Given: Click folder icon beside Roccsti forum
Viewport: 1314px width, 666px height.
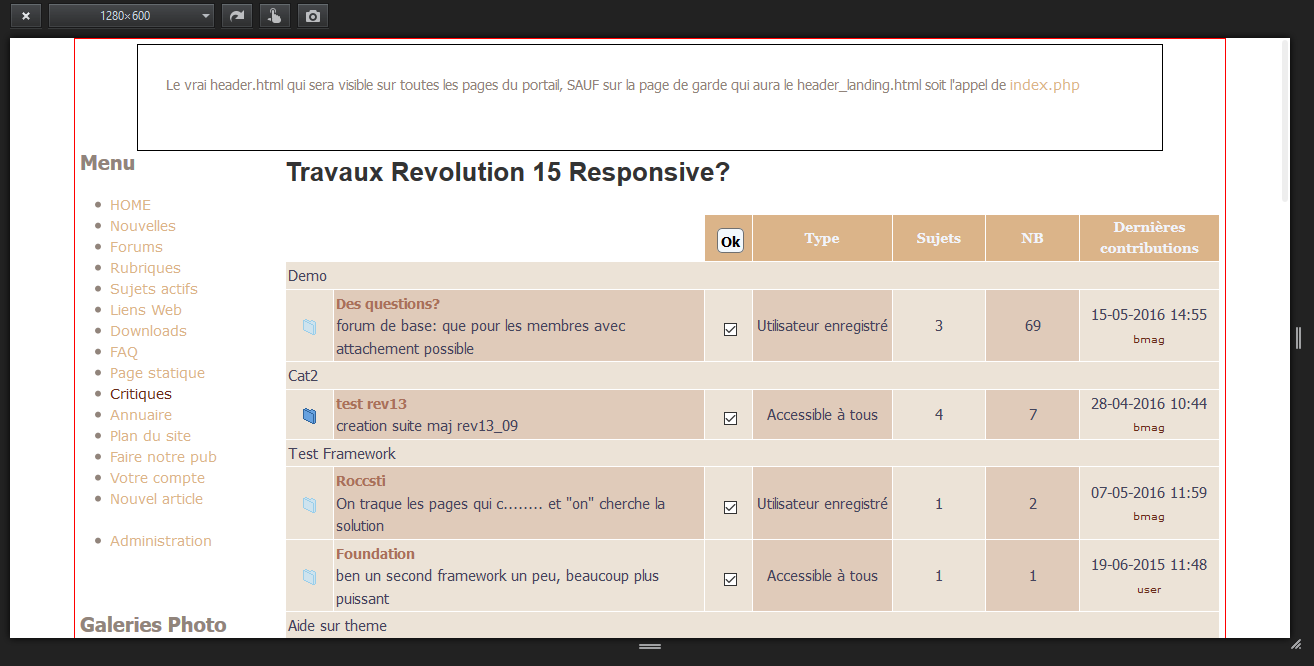Looking at the screenshot, I should (x=310, y=505).
